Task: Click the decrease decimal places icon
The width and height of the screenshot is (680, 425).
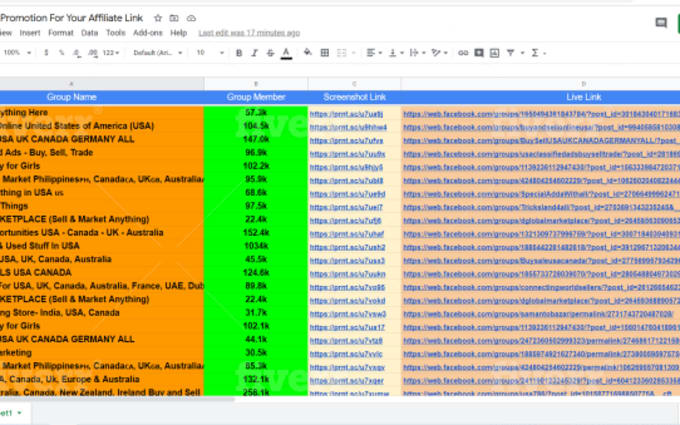Action: (x=77, y=53)
